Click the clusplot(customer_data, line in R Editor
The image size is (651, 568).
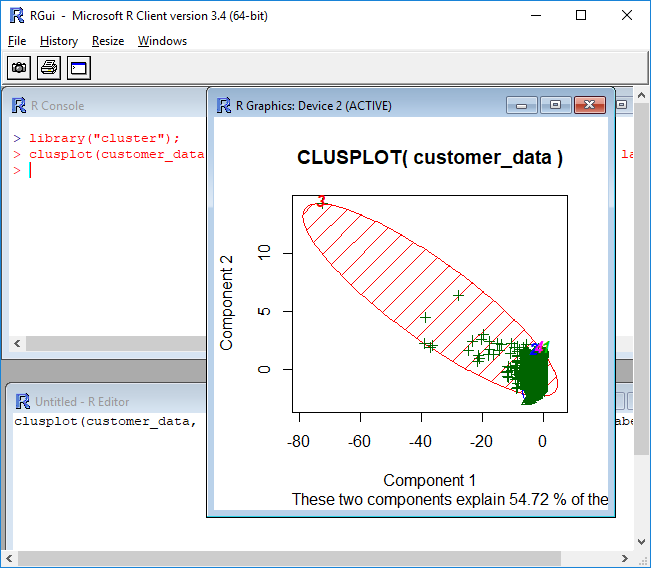tap(105, 421)
